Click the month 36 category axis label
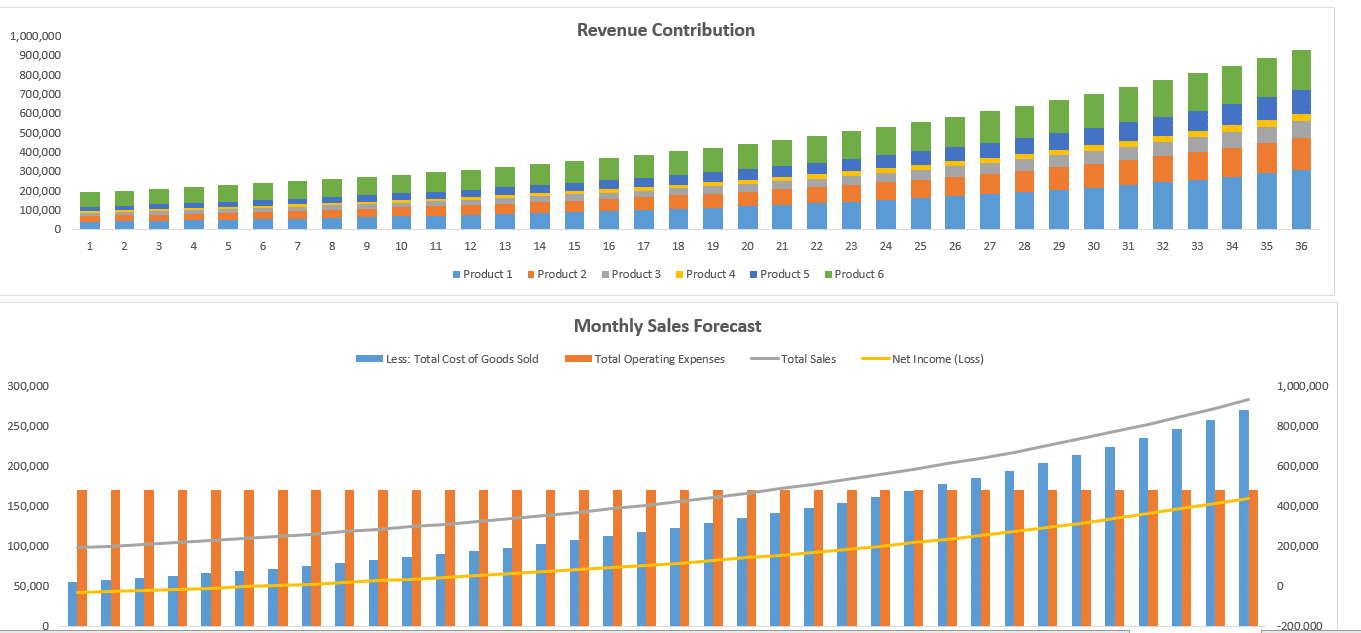Viewport: 1361px width, 633px height. click(1301, 244)
